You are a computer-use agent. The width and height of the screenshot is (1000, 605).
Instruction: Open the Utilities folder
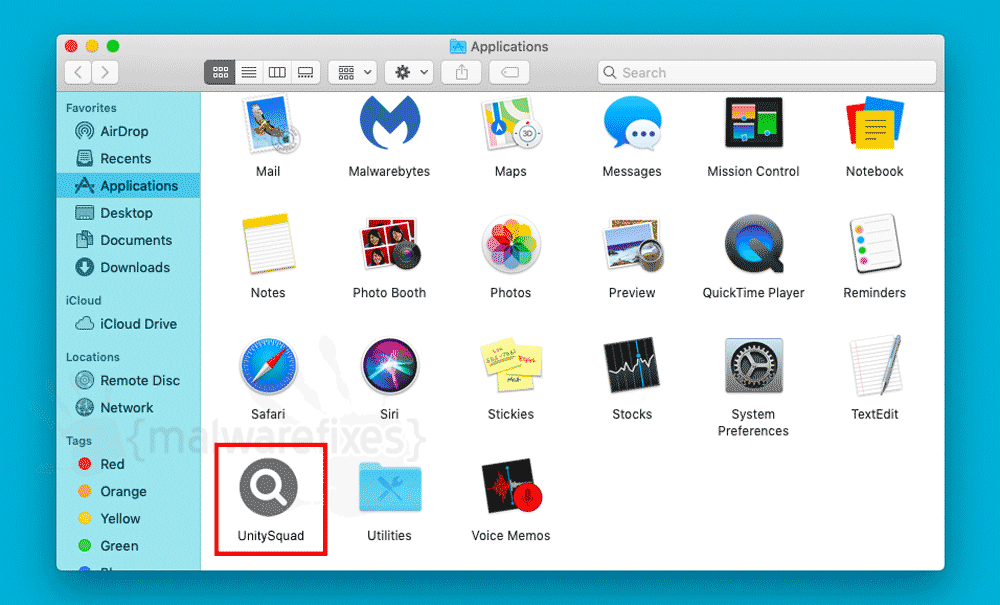pos(390,487)
